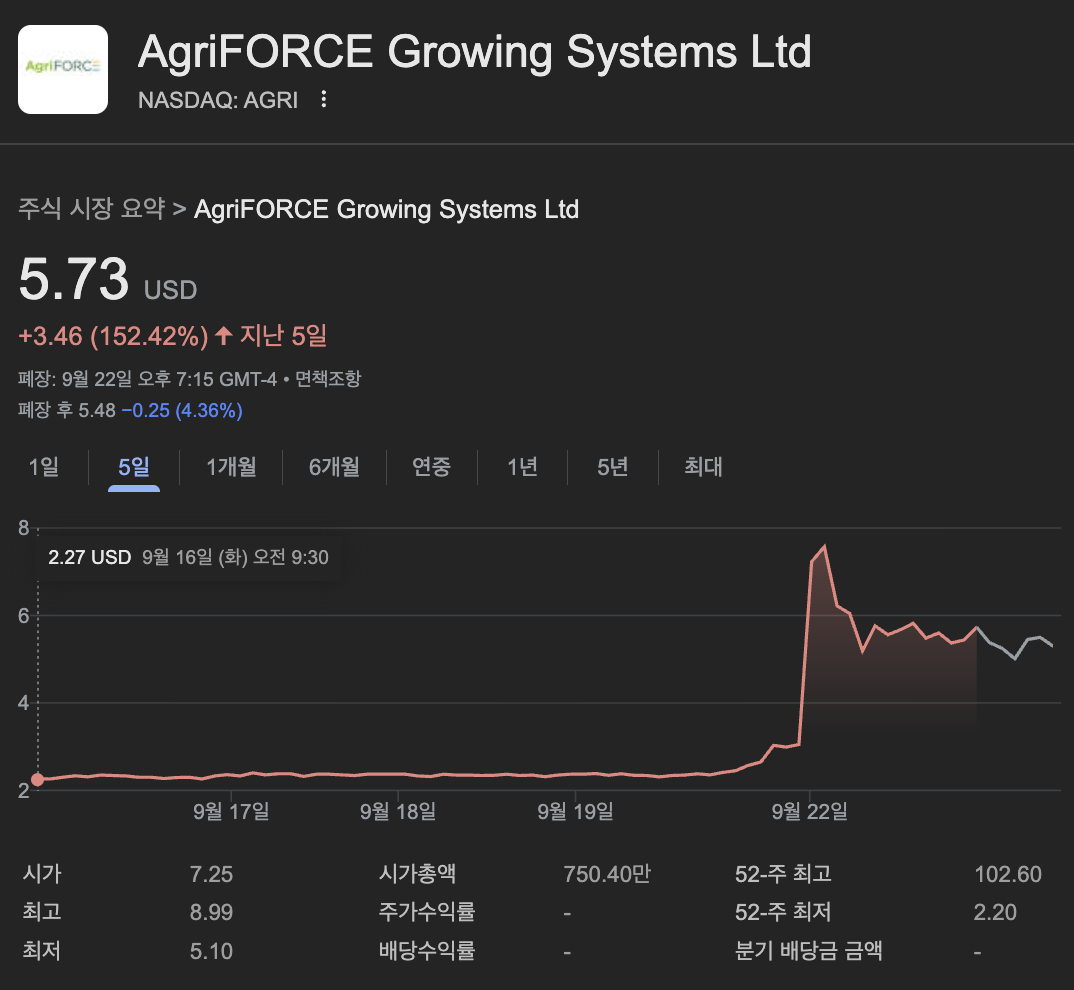This screenshot has width=1074, height=990.
Task: Switch chart to 1년 range
Action: click(x=522, y=467)
